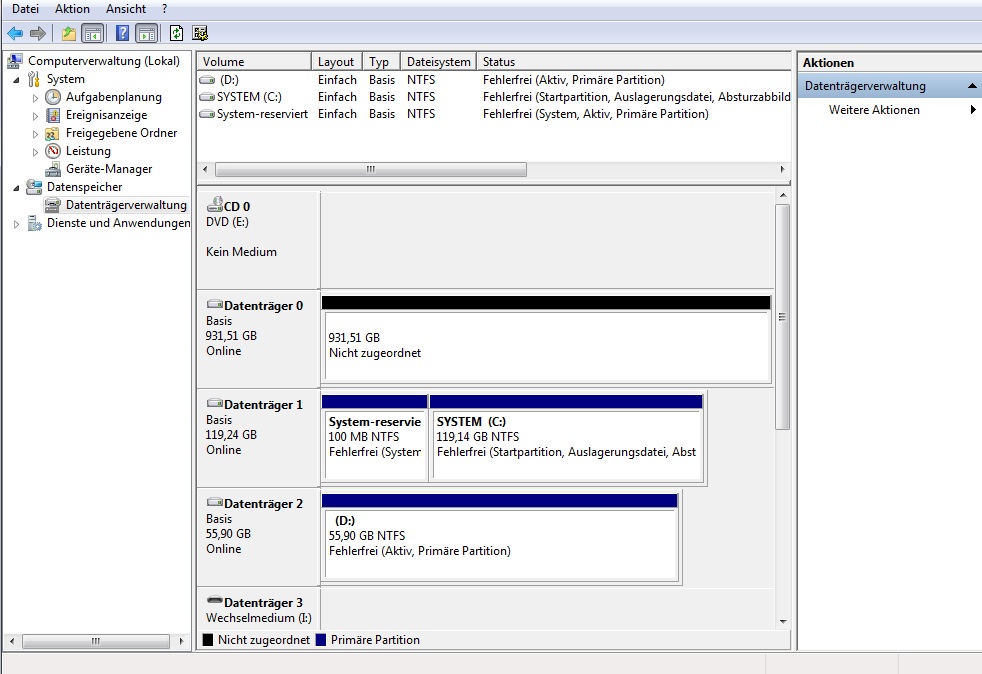Sort by the Volume column header
982x674 pixels.
click(x=254, y=61)
